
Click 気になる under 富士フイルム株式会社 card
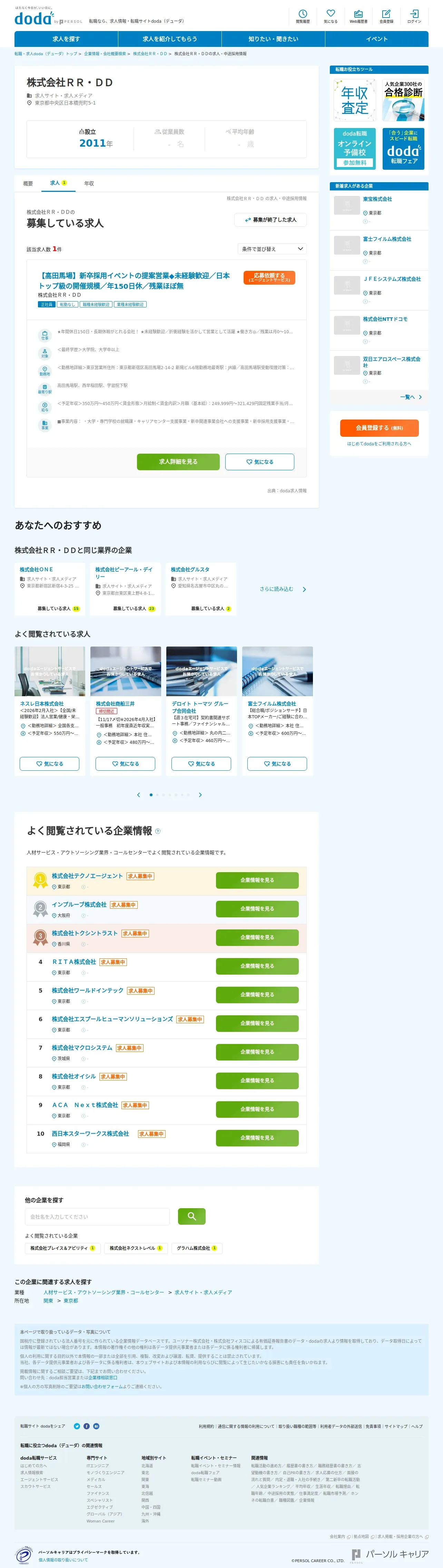pos(277,764)
